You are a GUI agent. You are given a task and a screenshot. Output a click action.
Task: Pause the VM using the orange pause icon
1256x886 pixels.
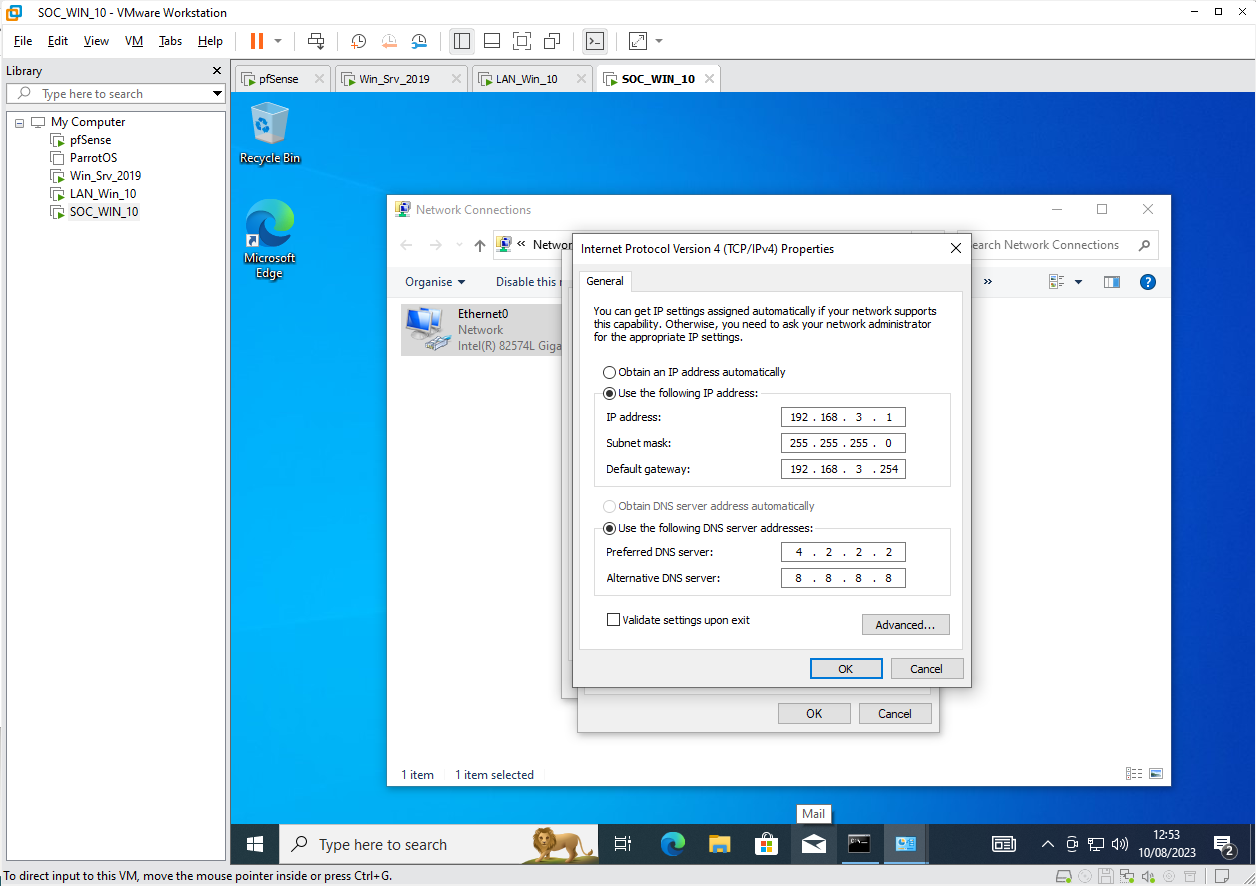point(257,41)
